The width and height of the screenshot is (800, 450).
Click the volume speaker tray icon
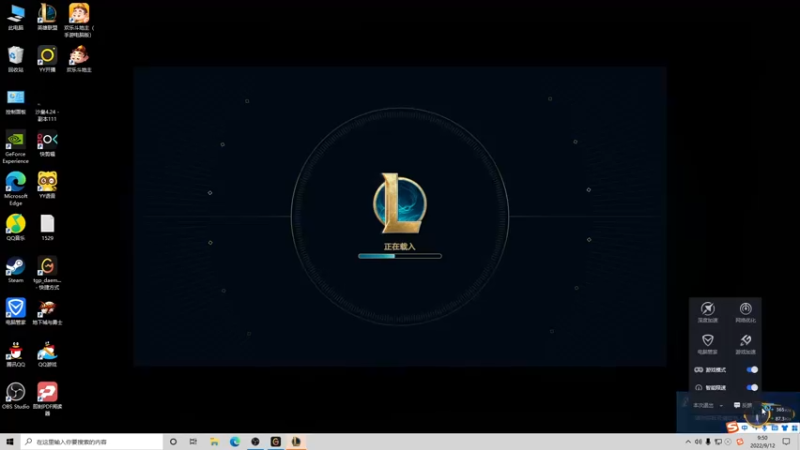click(x=698, y=442)
